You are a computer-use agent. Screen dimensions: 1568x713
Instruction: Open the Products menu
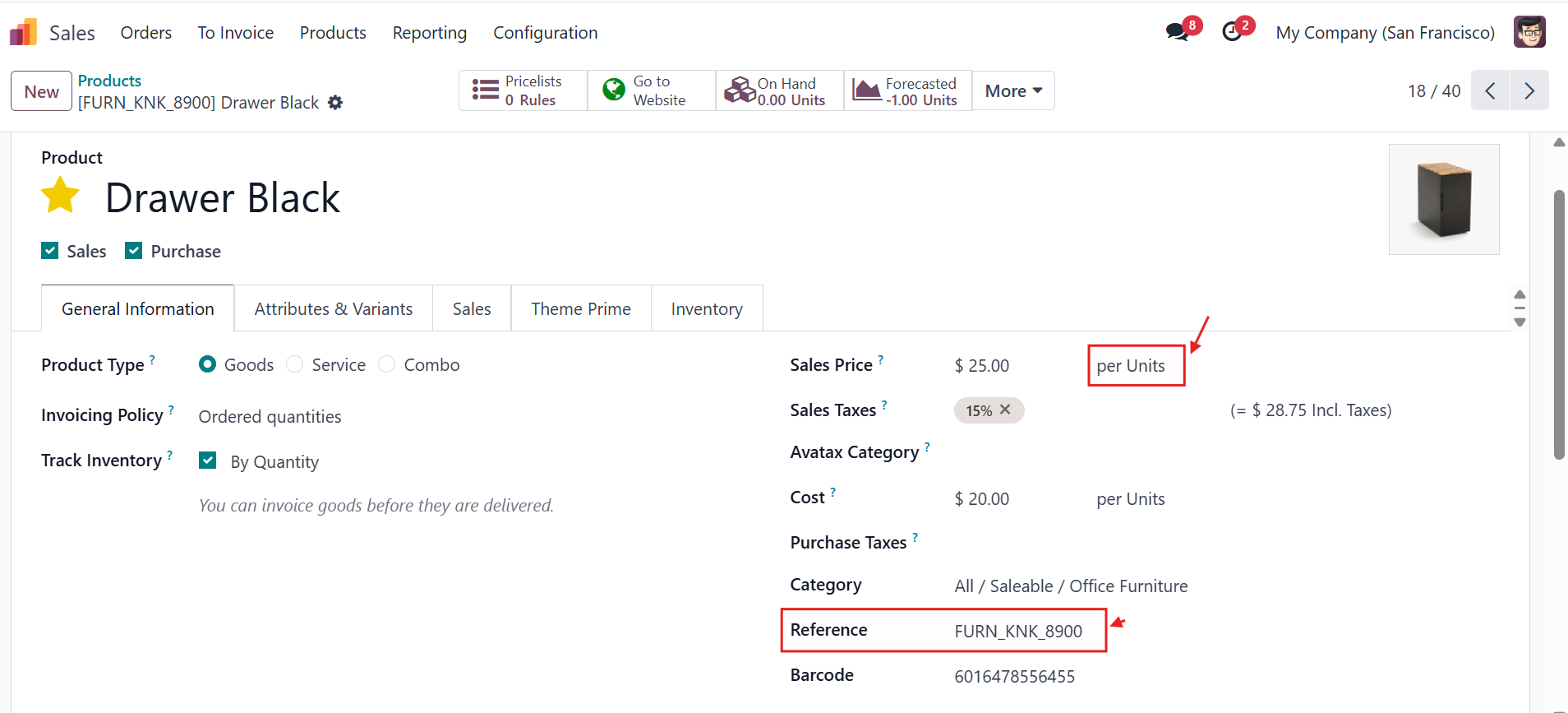333,33
